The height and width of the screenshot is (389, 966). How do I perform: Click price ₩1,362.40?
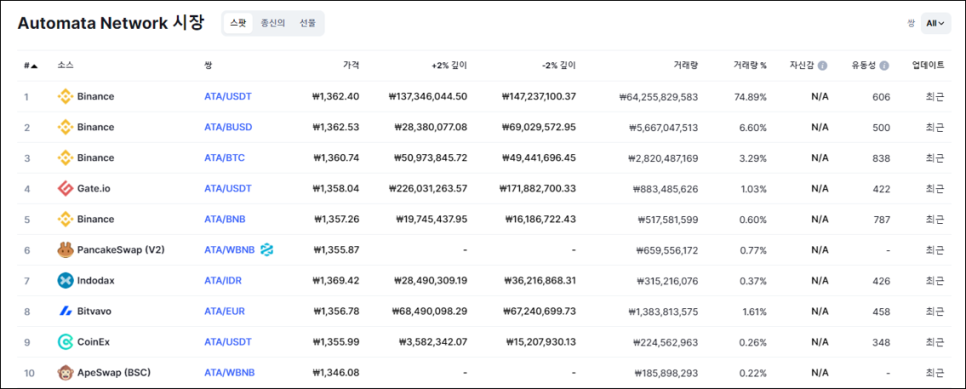336,97
